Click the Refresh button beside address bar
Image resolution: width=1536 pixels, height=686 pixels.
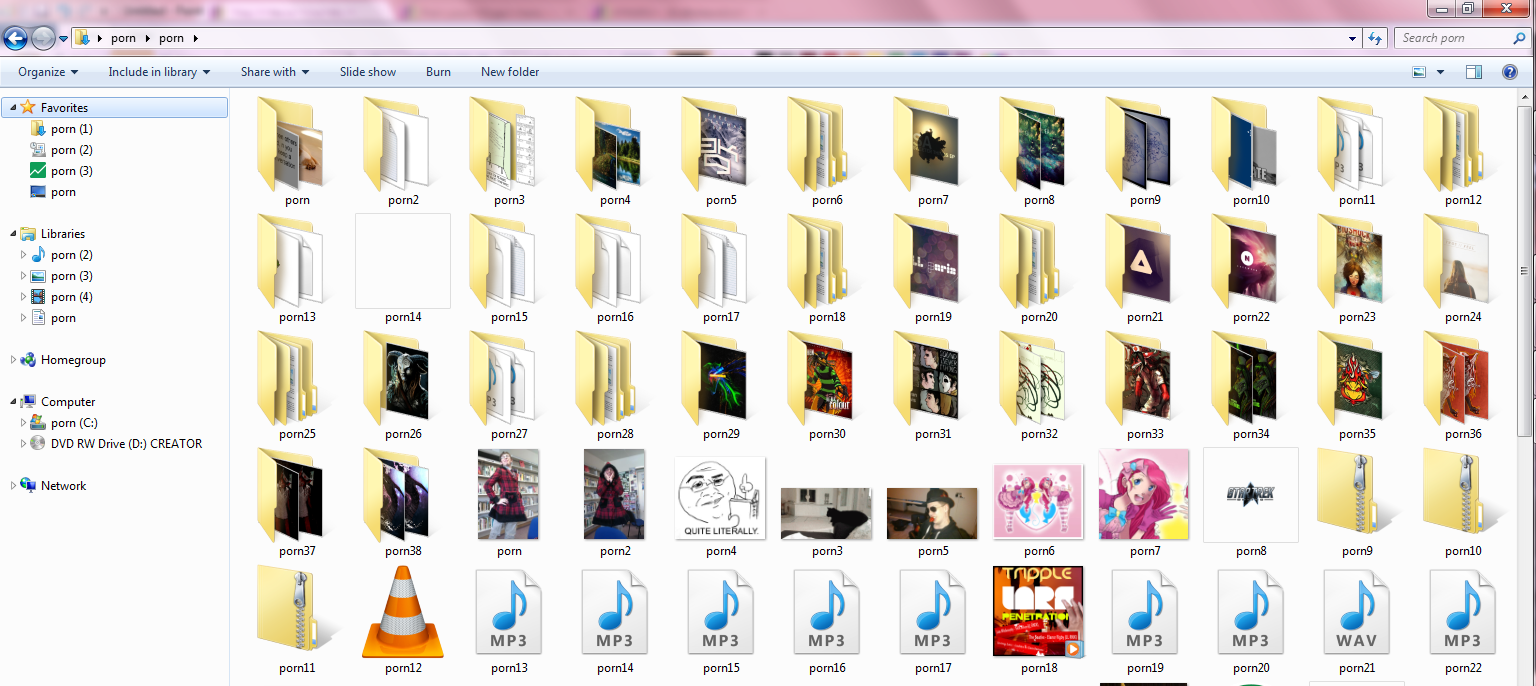click(x=1376, y=38)
